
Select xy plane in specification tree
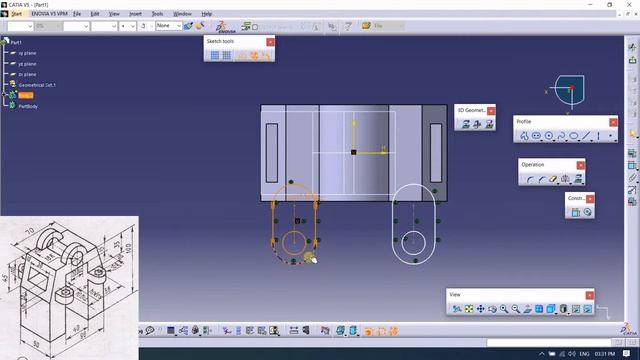point(27,53)
